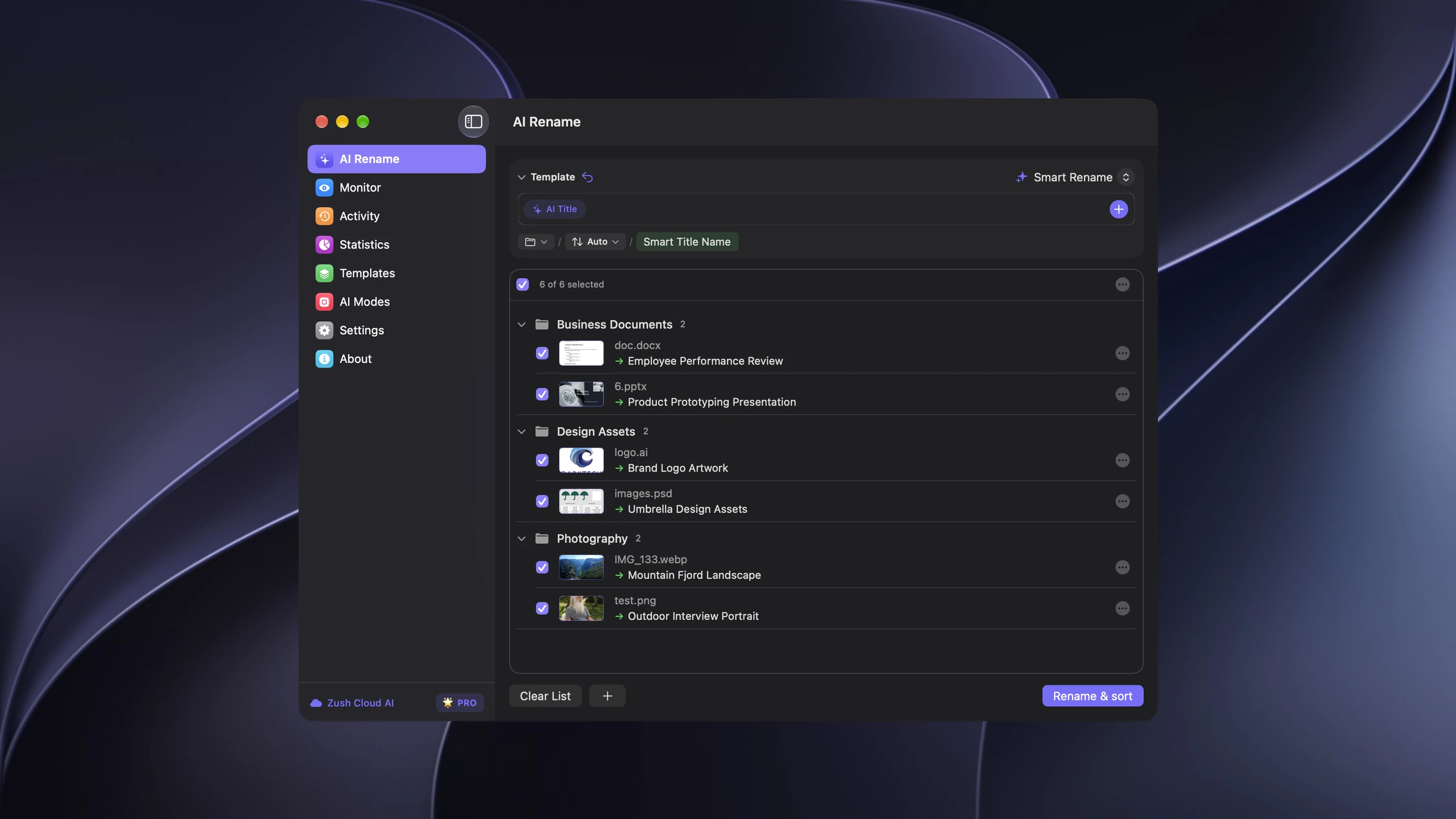Open more options for IMG_133.webp row
This screenshot has width=1456, height=819.
pos(1122,567)
